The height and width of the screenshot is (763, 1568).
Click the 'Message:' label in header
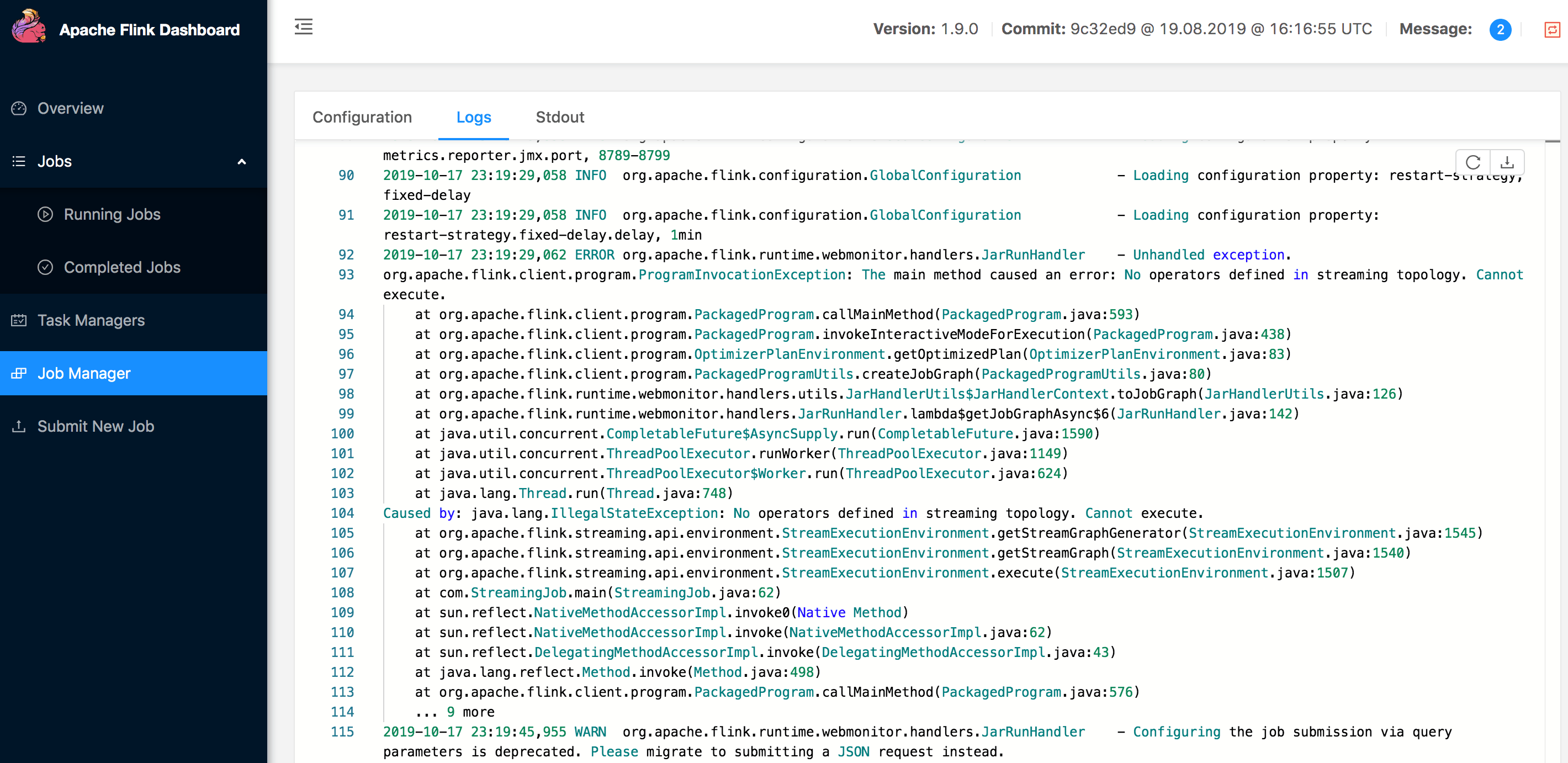(1435, 29)
